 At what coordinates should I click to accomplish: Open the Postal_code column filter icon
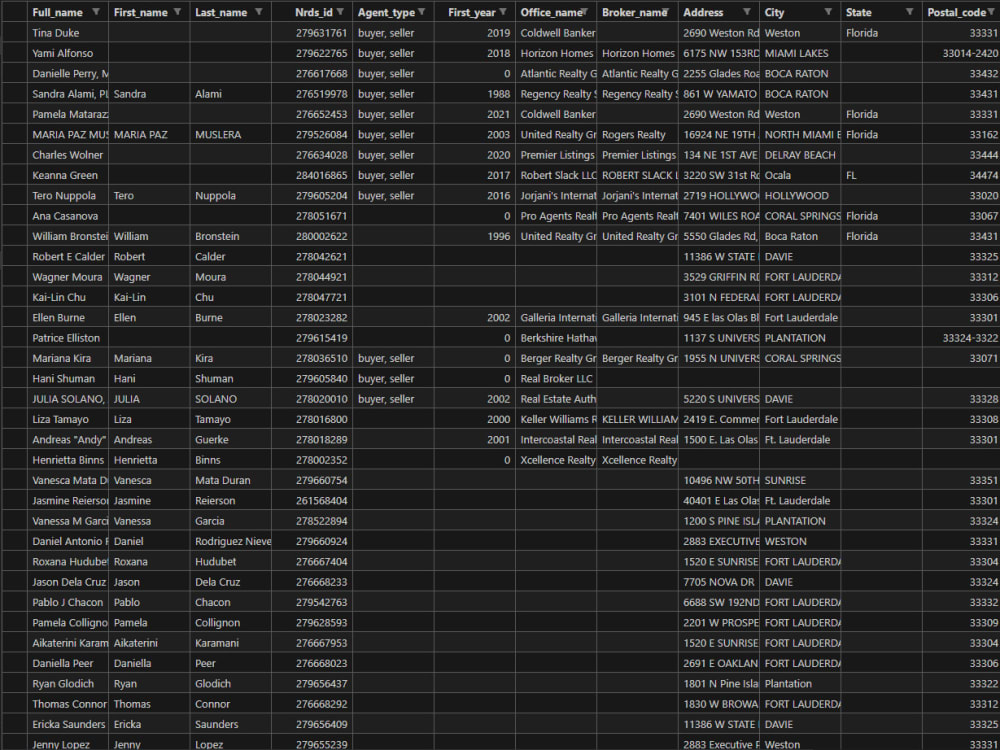[990, 12]
